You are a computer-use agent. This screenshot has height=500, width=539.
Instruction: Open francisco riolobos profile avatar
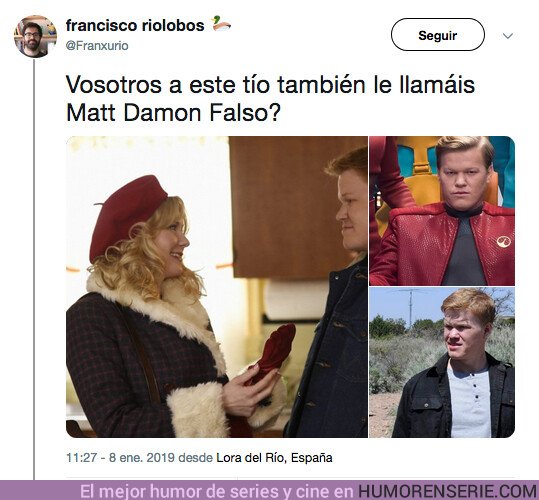click(35, 36)
